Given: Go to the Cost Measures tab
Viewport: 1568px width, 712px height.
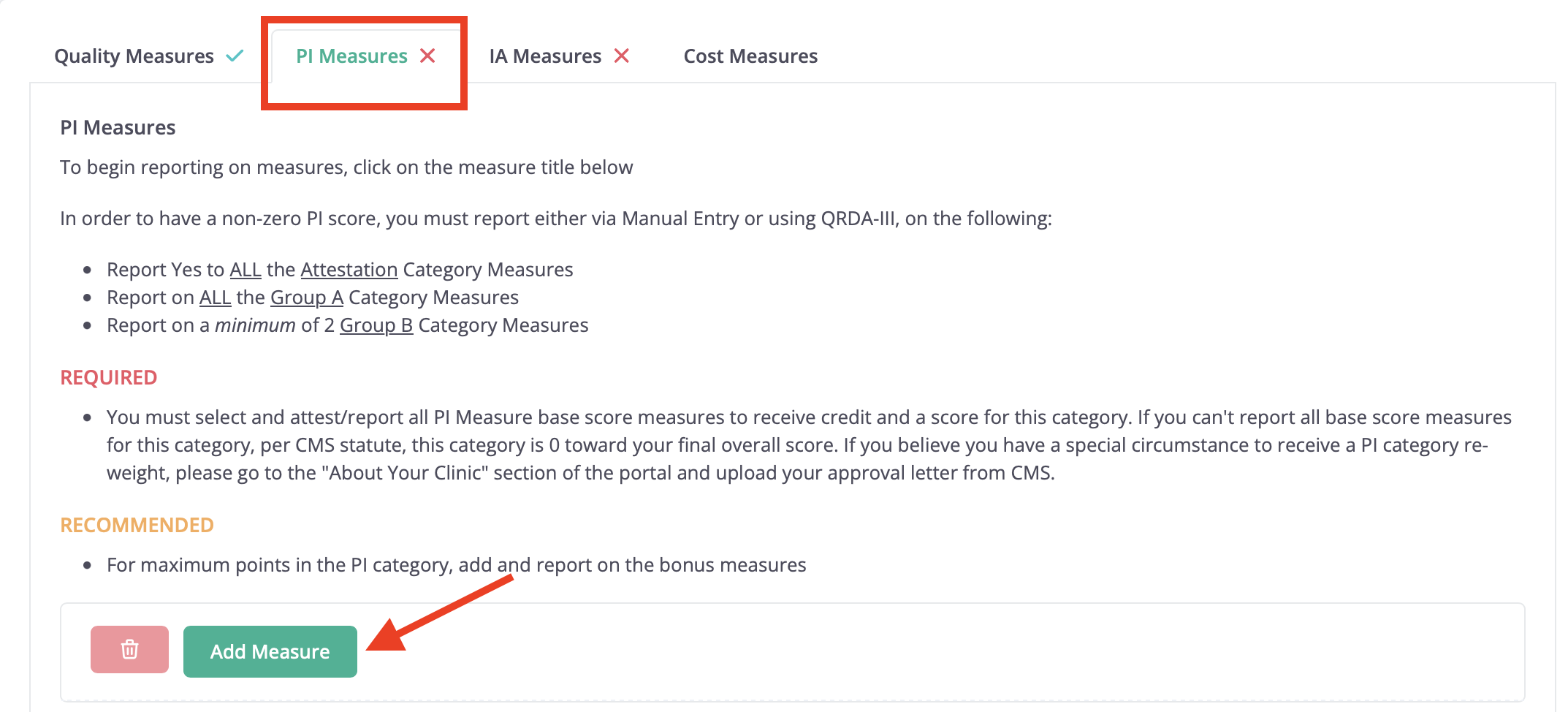Looking at the screenshot, I should coord(750,56).
